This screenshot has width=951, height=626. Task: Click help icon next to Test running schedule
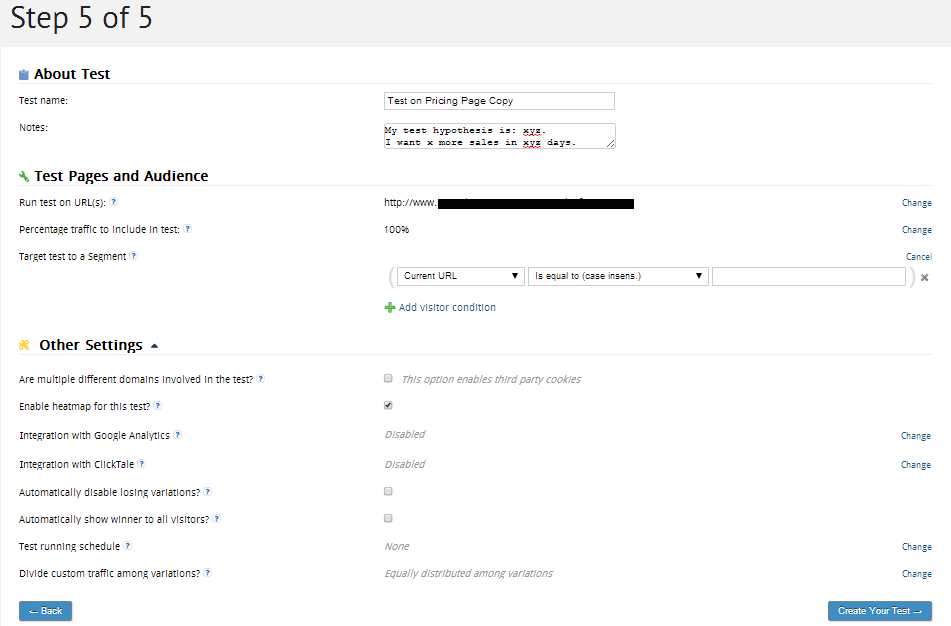coord(127,546)
